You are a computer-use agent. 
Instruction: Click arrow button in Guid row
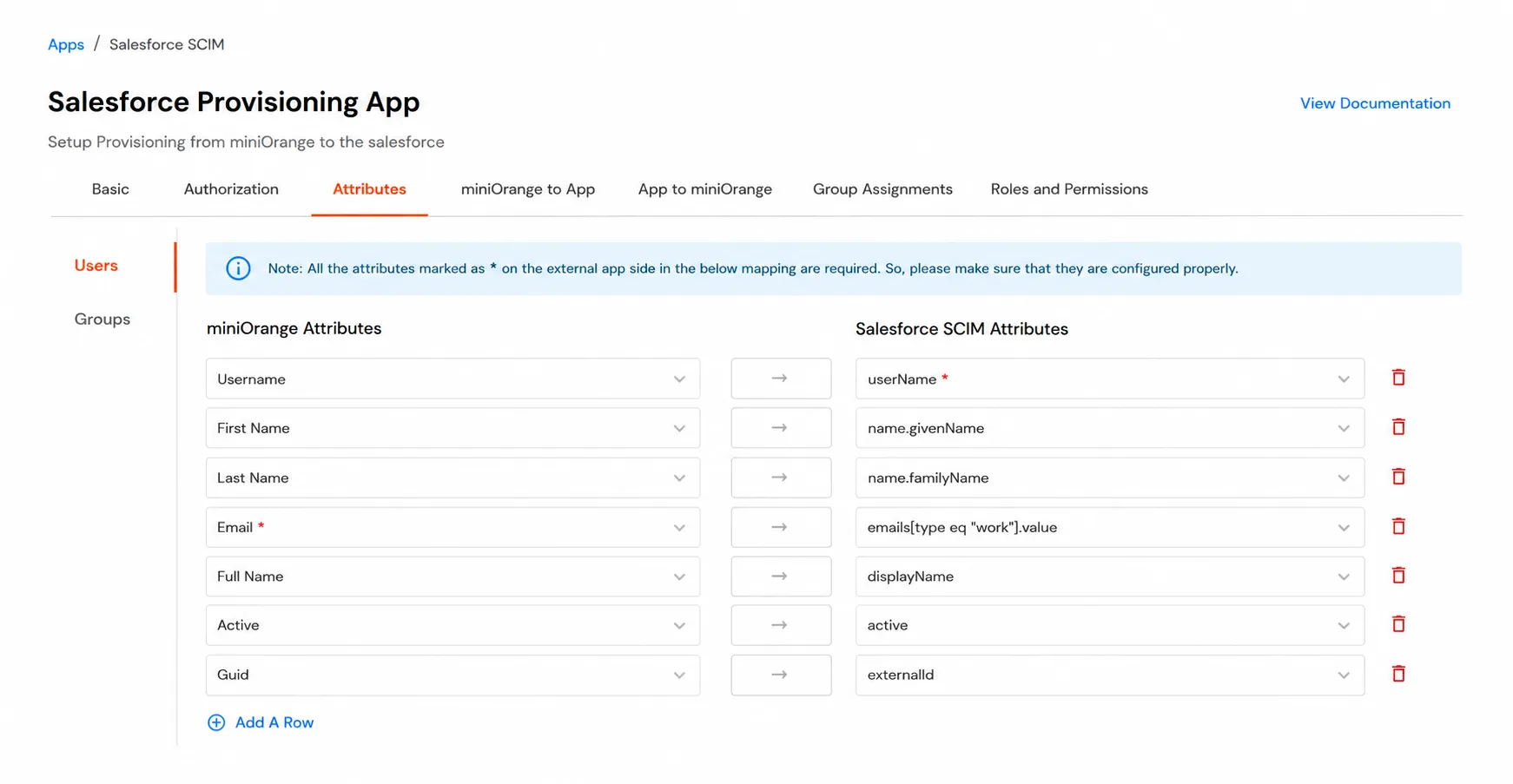pyautogui.click(x=781, y=675)
